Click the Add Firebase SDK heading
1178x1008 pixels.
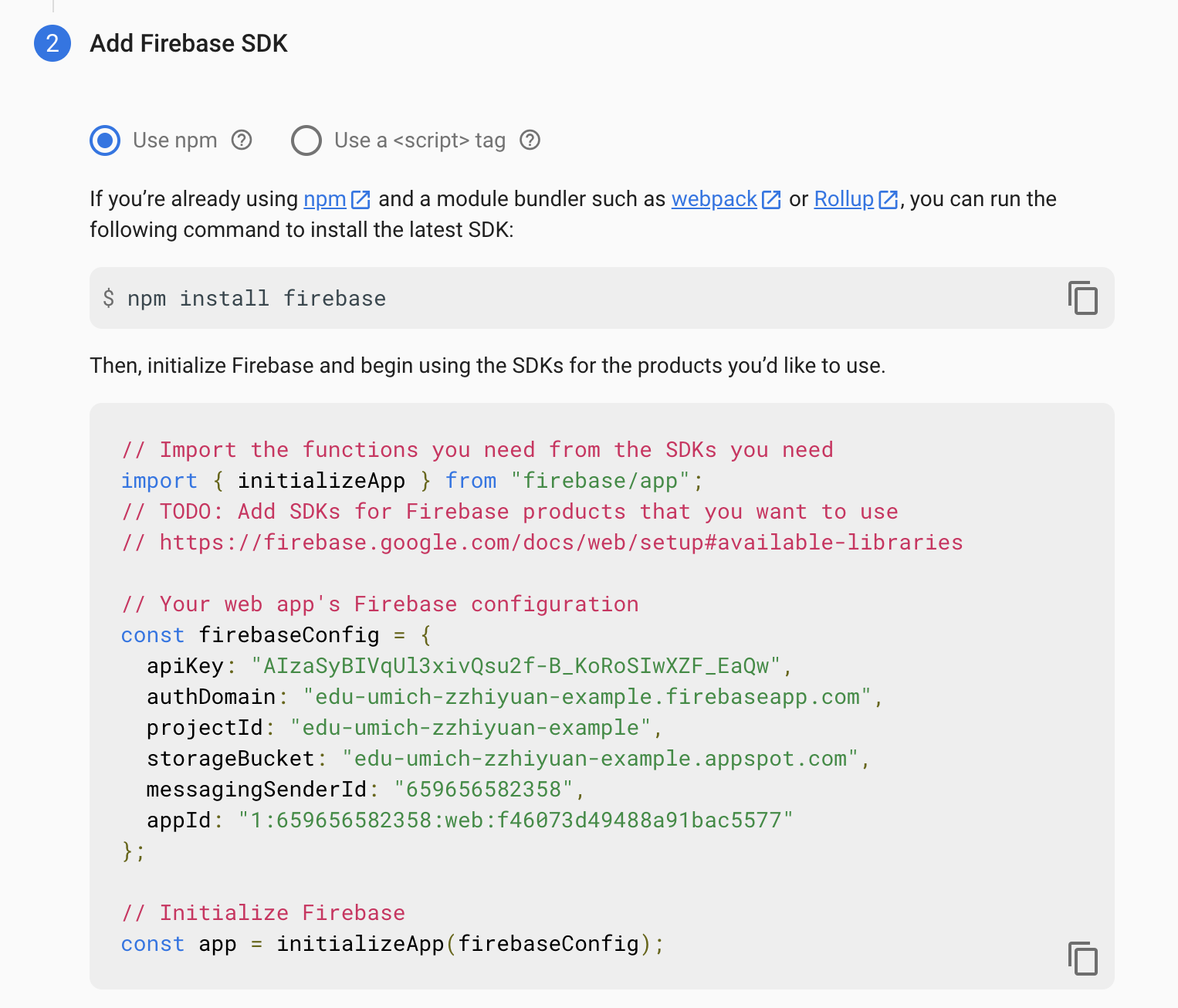click(189, 43)
